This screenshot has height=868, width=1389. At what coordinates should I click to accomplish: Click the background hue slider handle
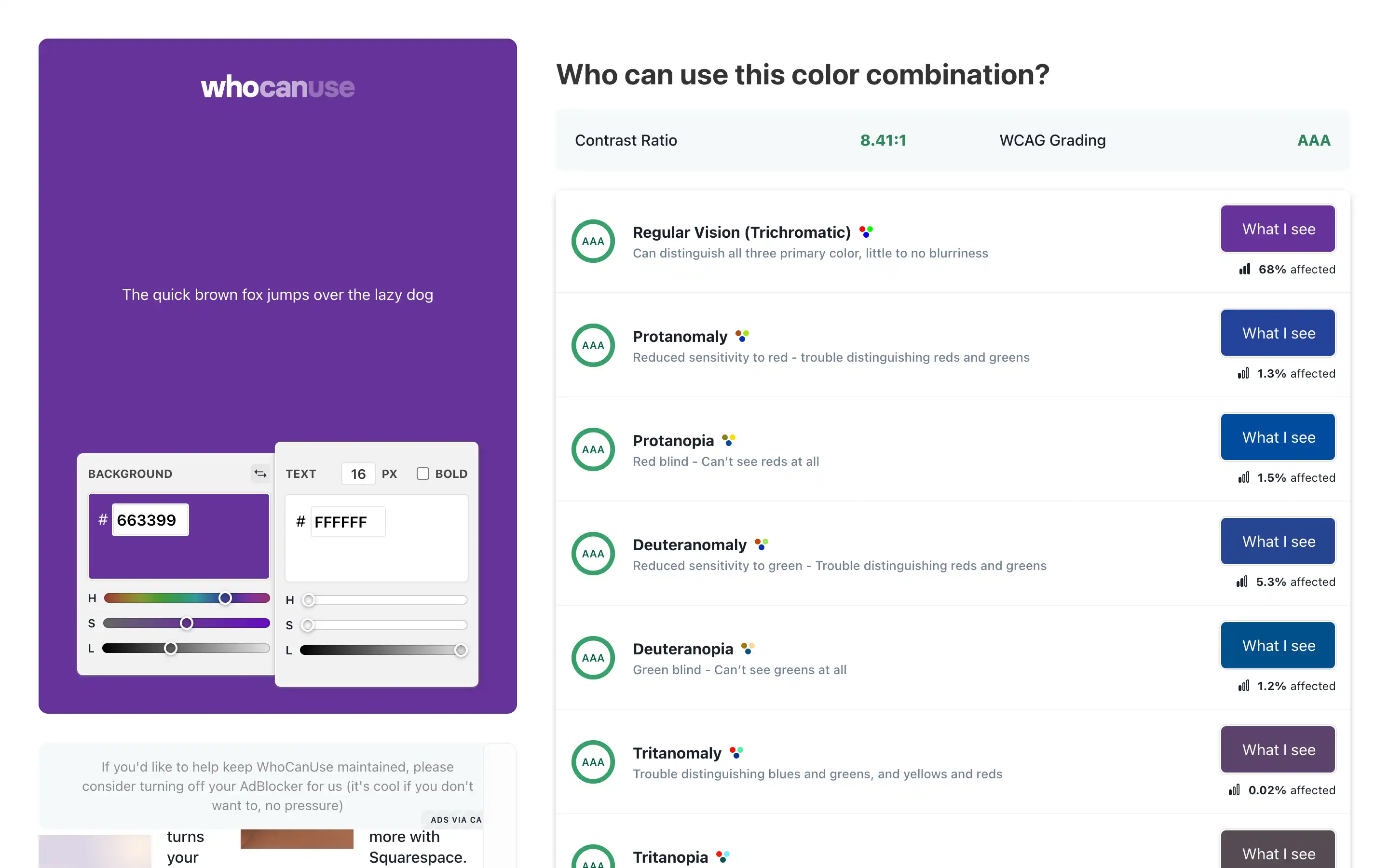point(226,598)
